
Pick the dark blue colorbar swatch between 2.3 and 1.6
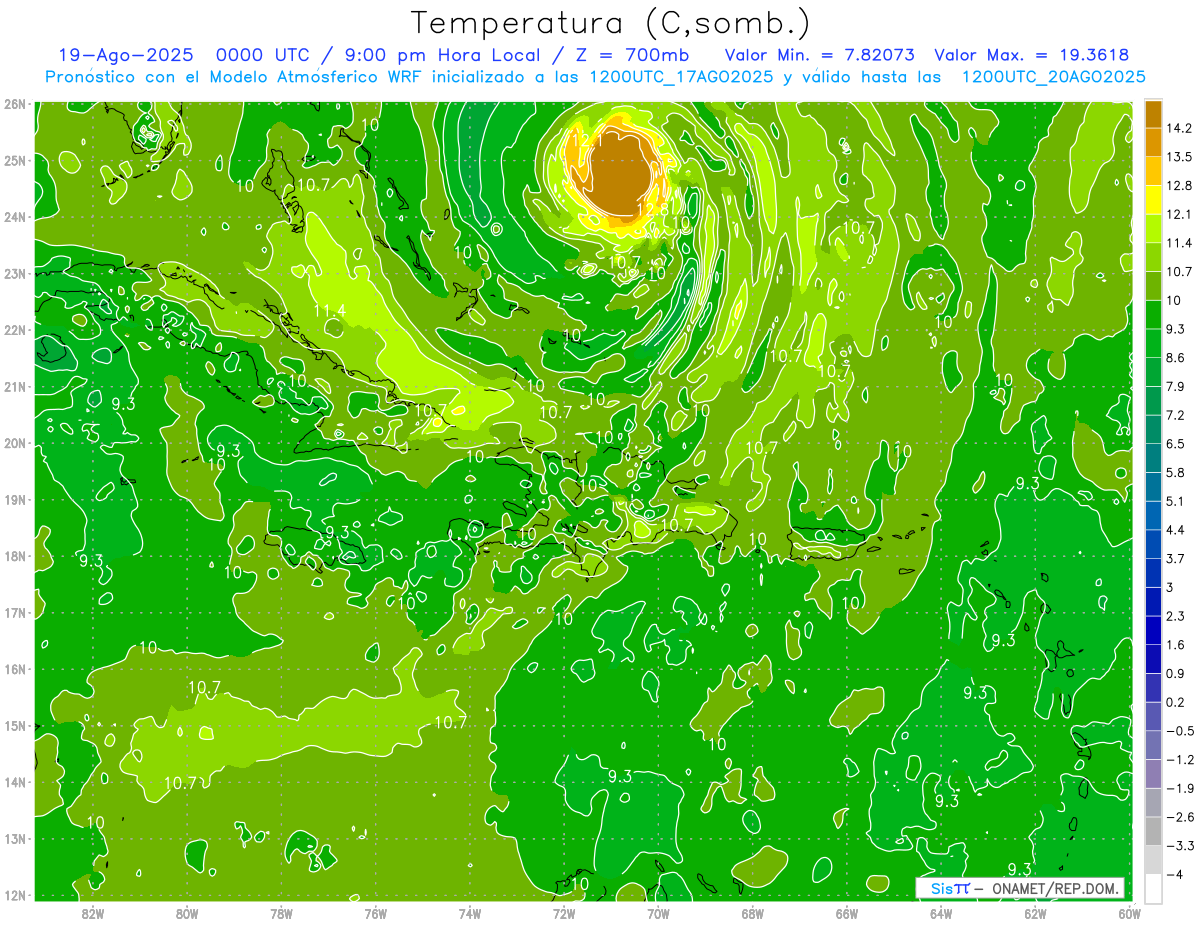point(1153,631)
